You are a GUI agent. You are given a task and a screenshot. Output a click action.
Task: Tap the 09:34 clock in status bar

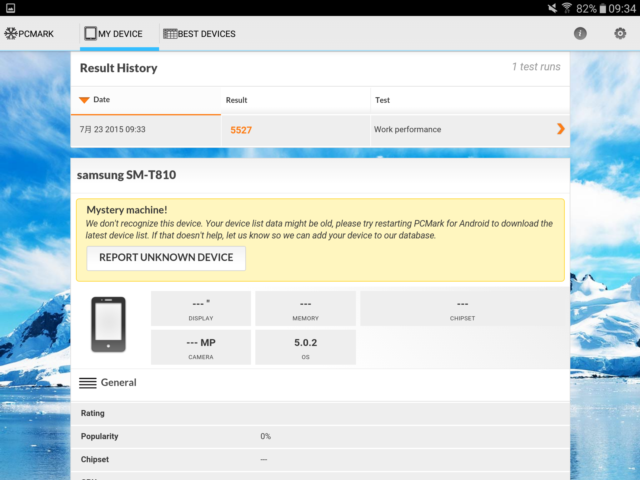(622, 8)
